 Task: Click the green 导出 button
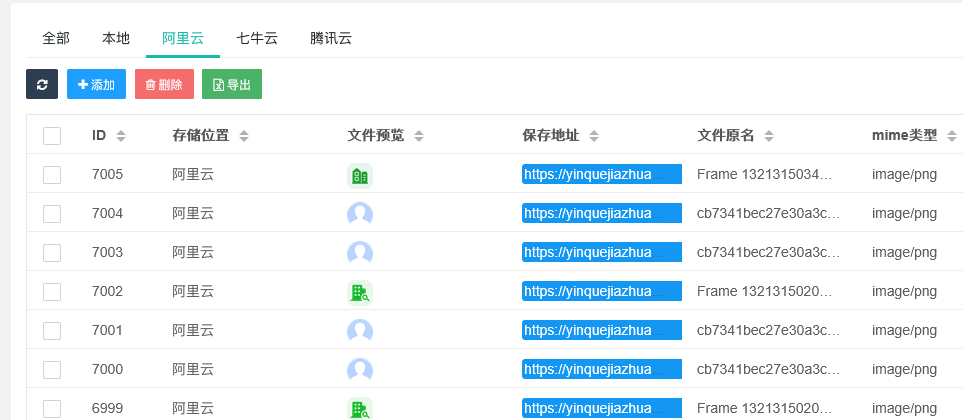point(232,85)
